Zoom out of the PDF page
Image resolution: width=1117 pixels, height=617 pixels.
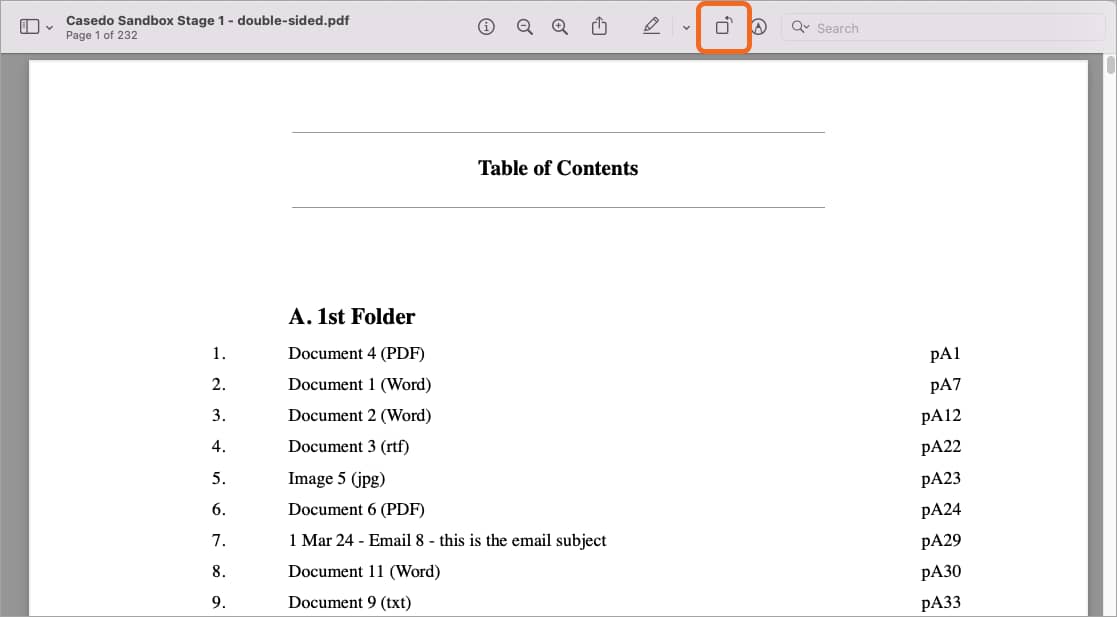[x=524, y=27]
